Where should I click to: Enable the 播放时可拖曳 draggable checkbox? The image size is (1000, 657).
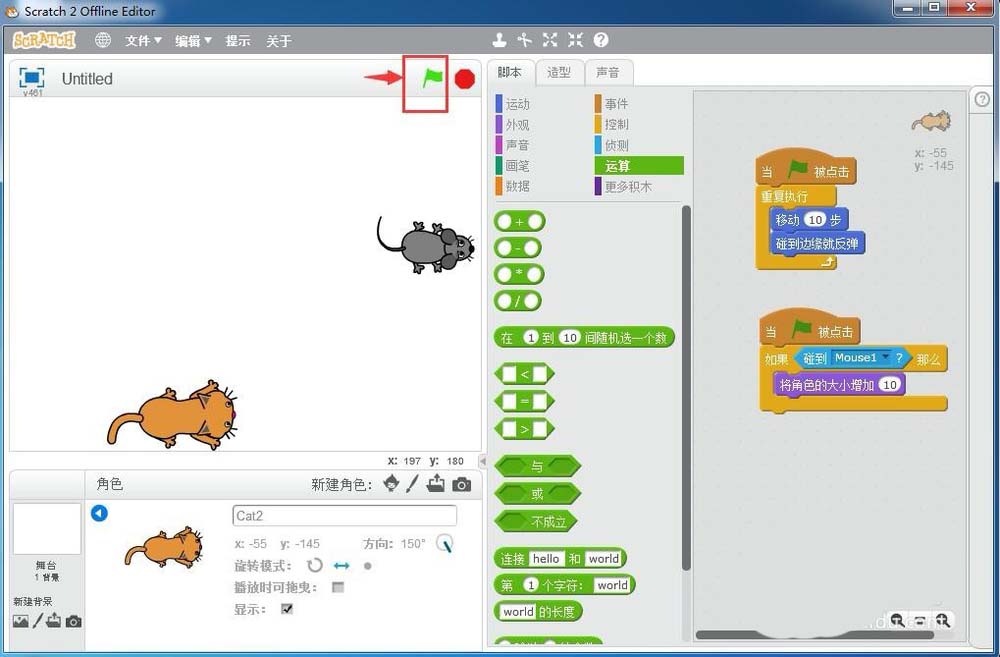(x=338, y=586)
